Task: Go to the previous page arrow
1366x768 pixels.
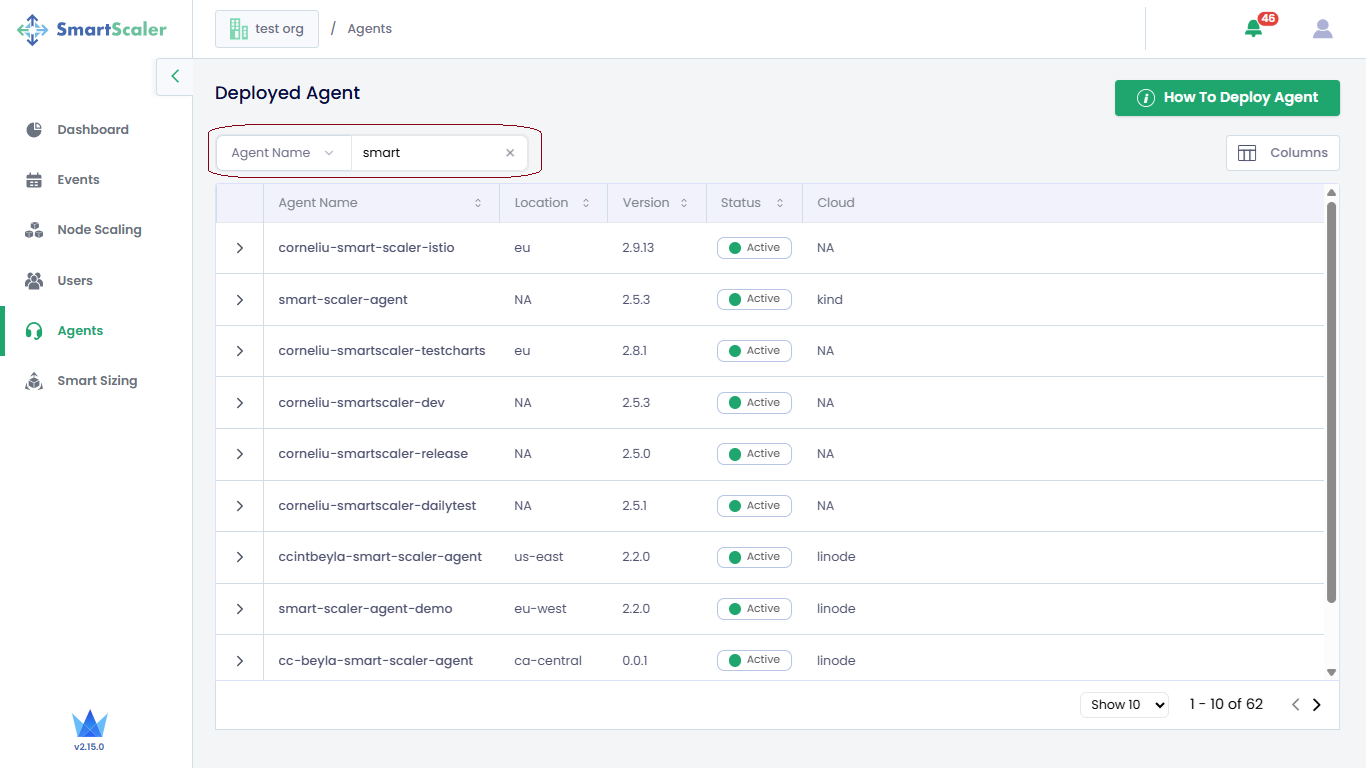Action: [1295, 705]
